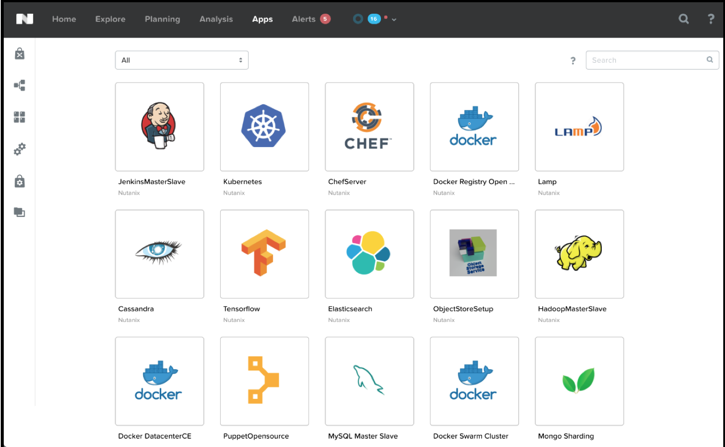Open the Analysis tab
The width and height of the screenshot is (725, 447).
(216, 19)
